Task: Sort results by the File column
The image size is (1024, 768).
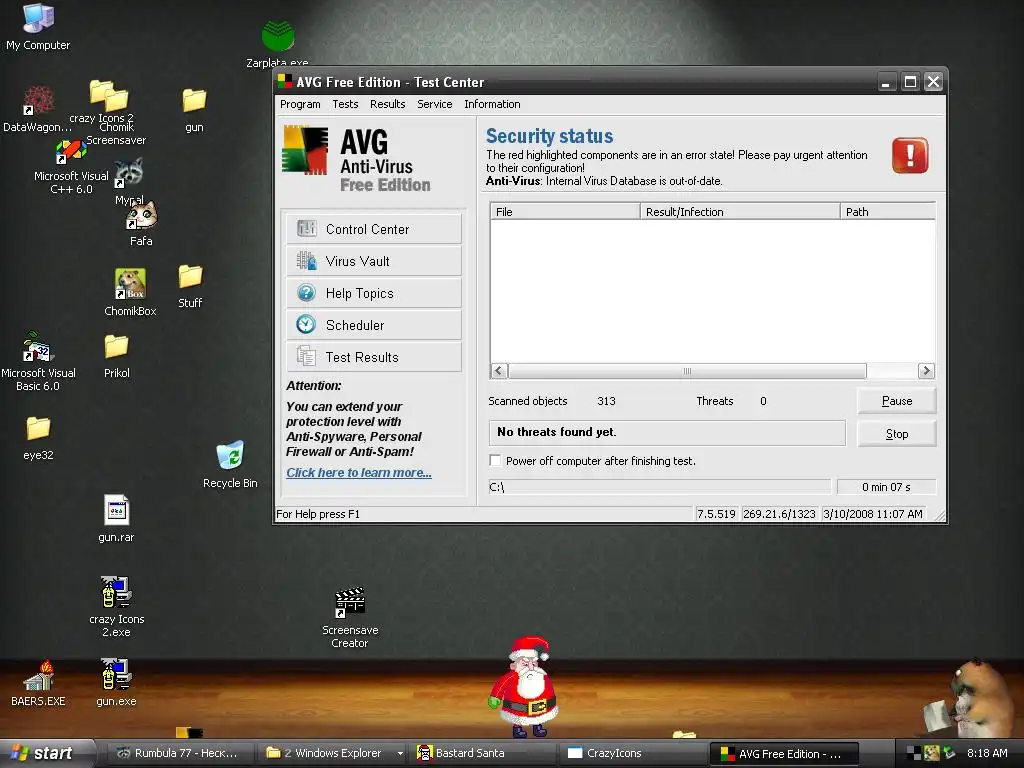Action: point(565,212)
